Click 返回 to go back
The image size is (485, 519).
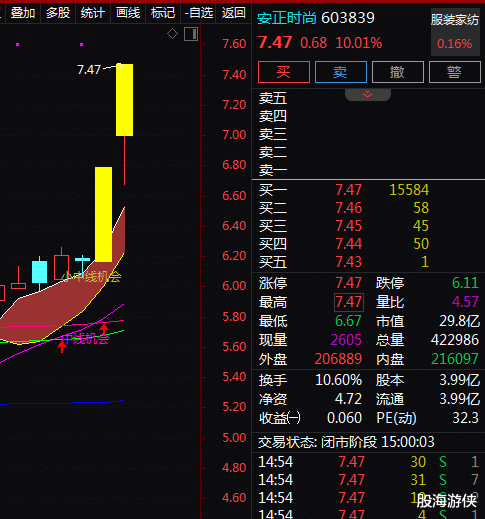coord(234,13)
